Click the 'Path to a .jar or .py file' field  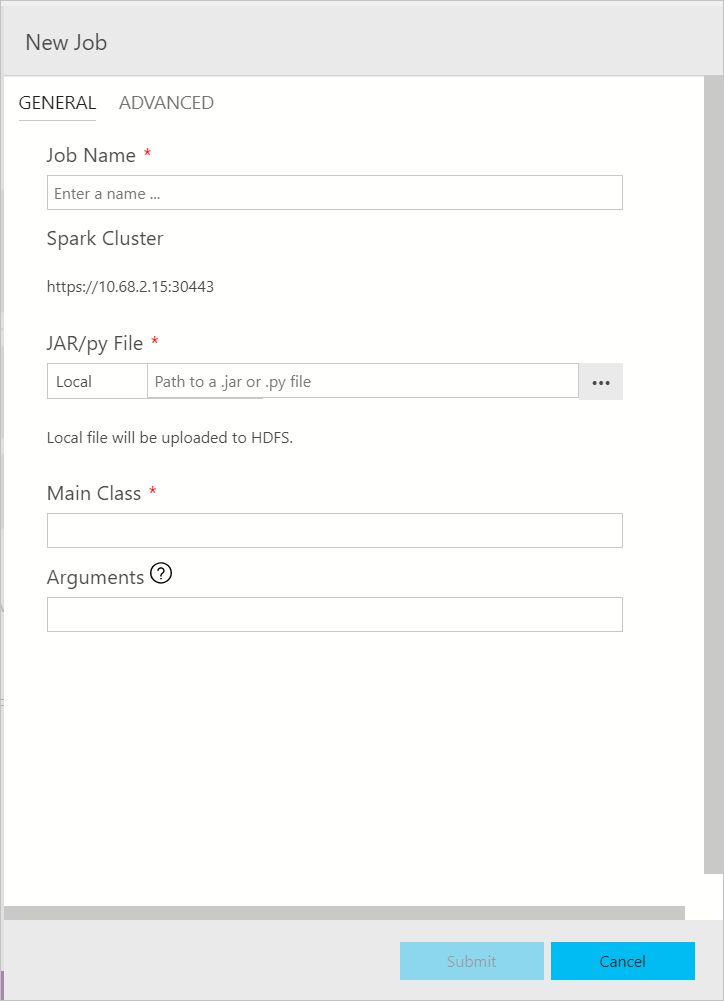[x=360, y=381]
